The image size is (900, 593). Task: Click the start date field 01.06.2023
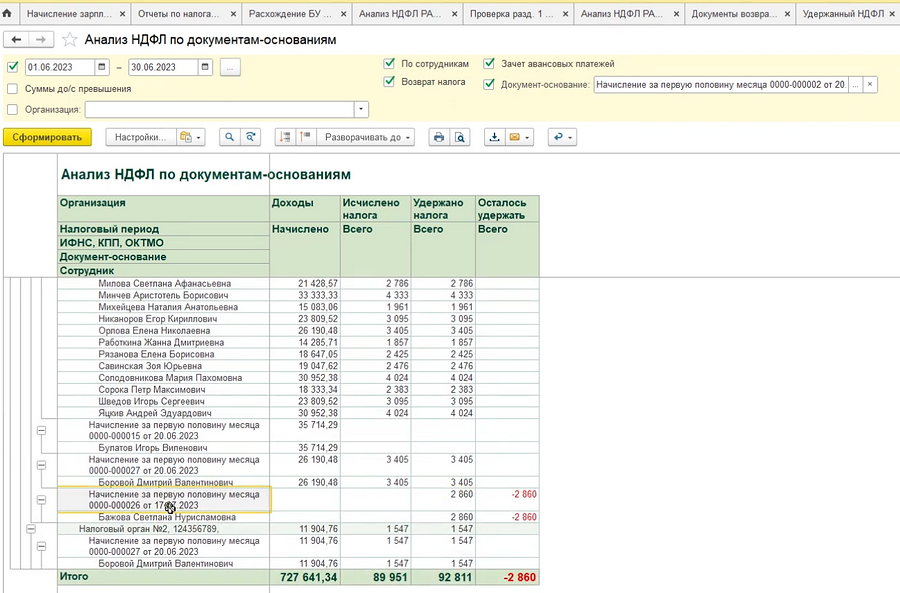point(59,67)
